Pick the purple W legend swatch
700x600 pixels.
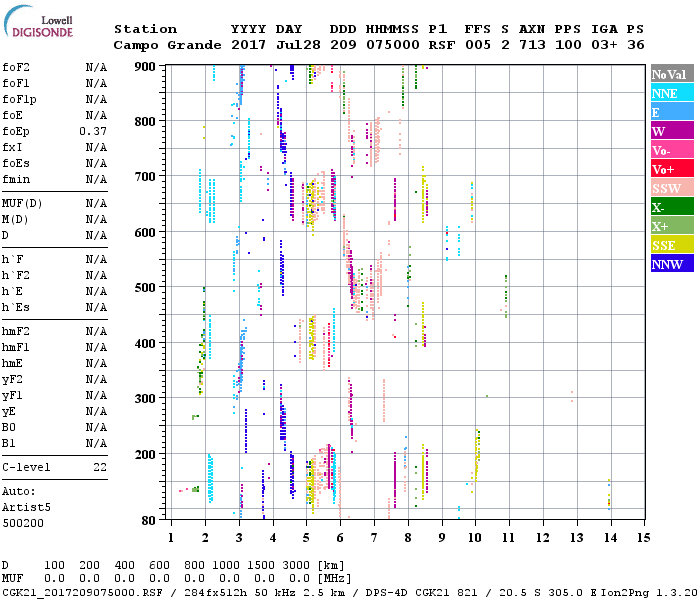(x=671, y=131)
